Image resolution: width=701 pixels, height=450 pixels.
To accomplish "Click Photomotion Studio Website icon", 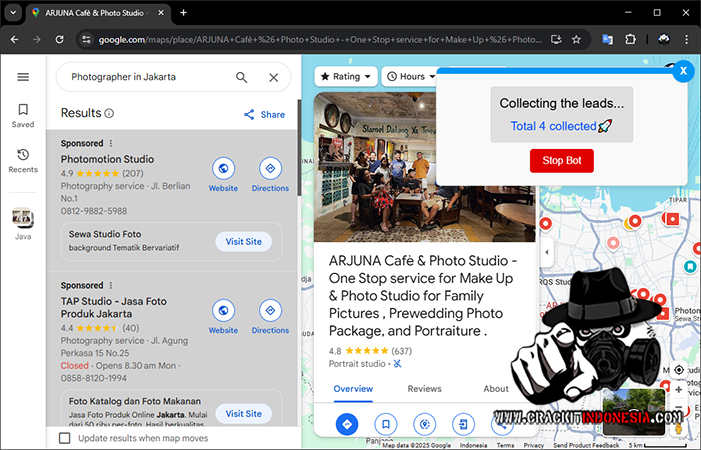I will (x=223, y=169).
